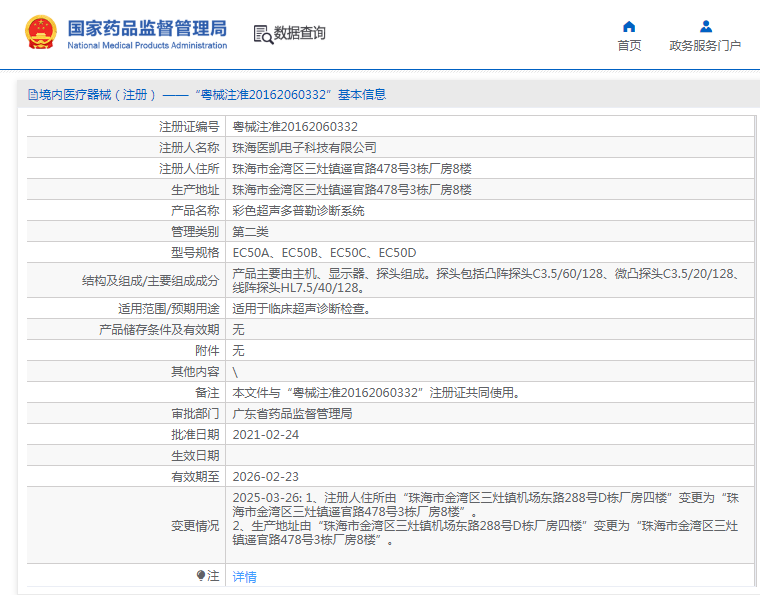This screenshot has width=760, height=595.
Task: Click the 注册人住所 address value
Action: click(x=352, y=169)
